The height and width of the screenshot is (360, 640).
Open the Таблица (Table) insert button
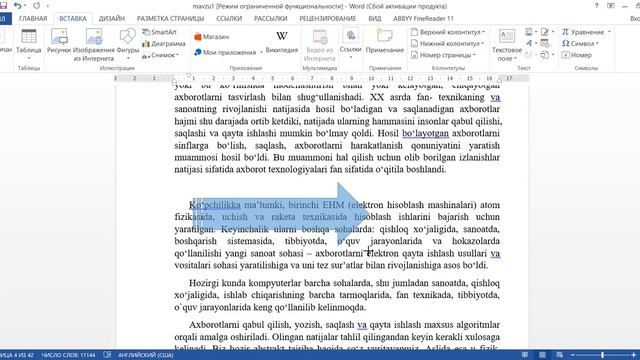(x=29, y=45)
